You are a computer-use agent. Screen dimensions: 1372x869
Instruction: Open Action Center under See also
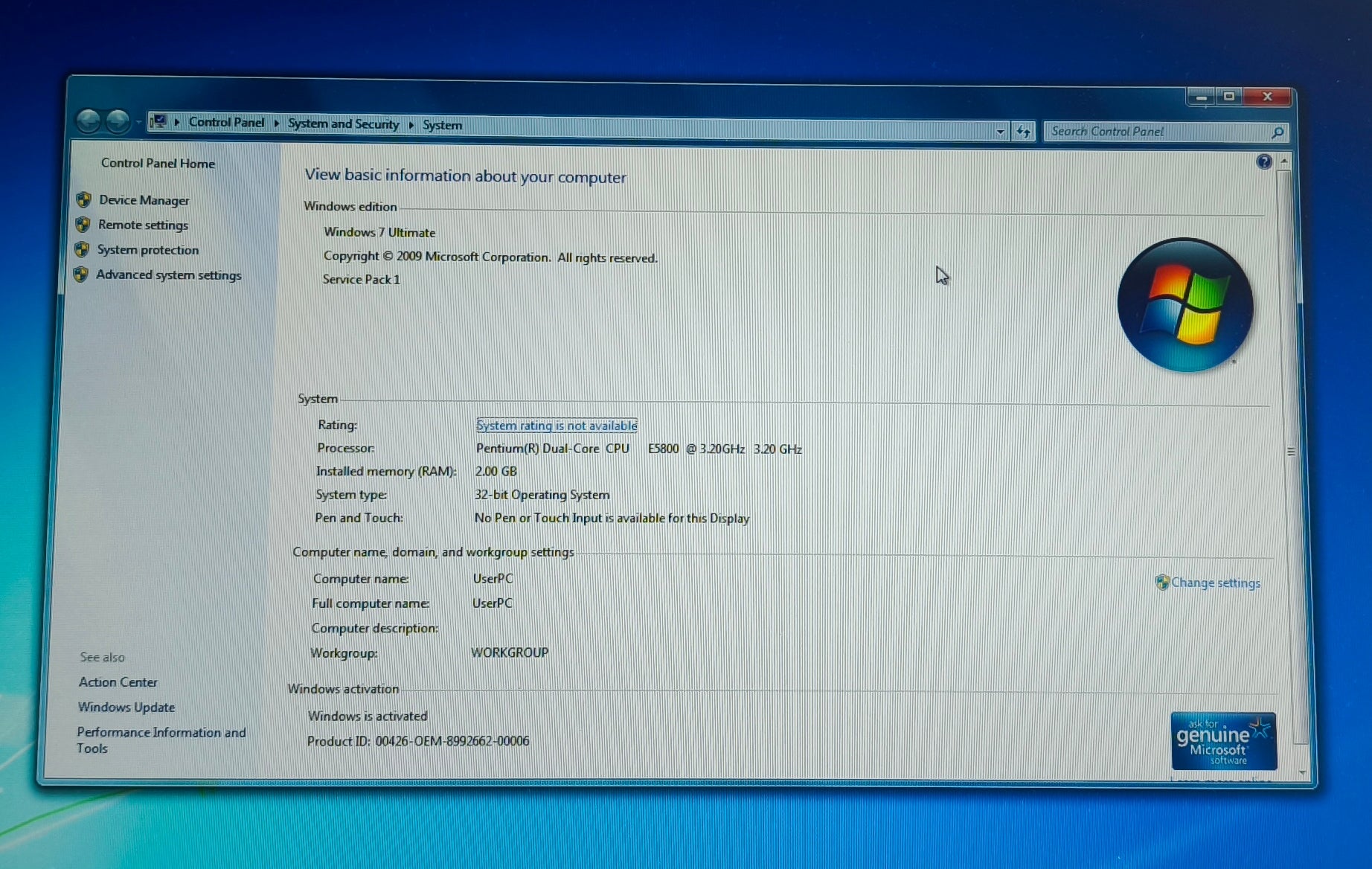118,682
